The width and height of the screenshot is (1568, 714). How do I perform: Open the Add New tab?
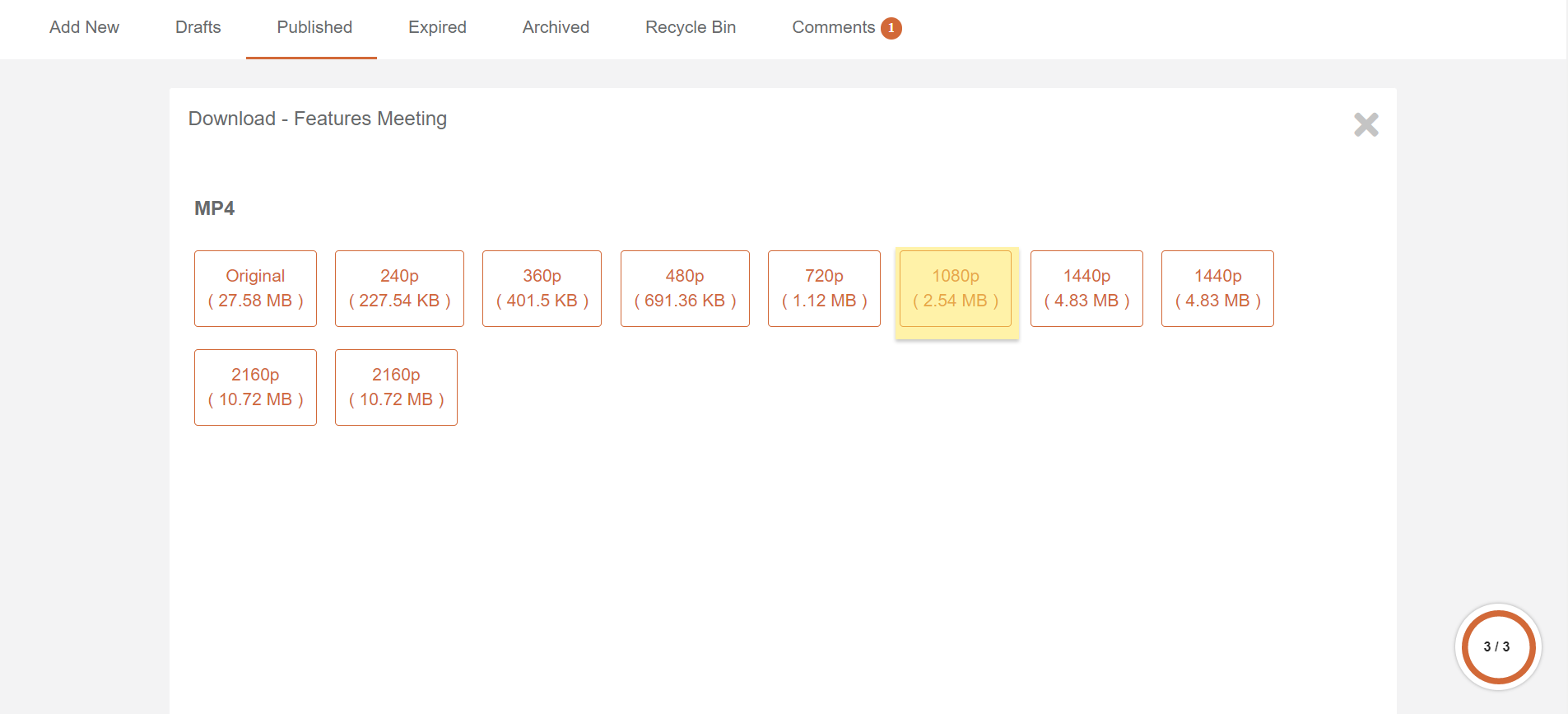tap(84, 27)
